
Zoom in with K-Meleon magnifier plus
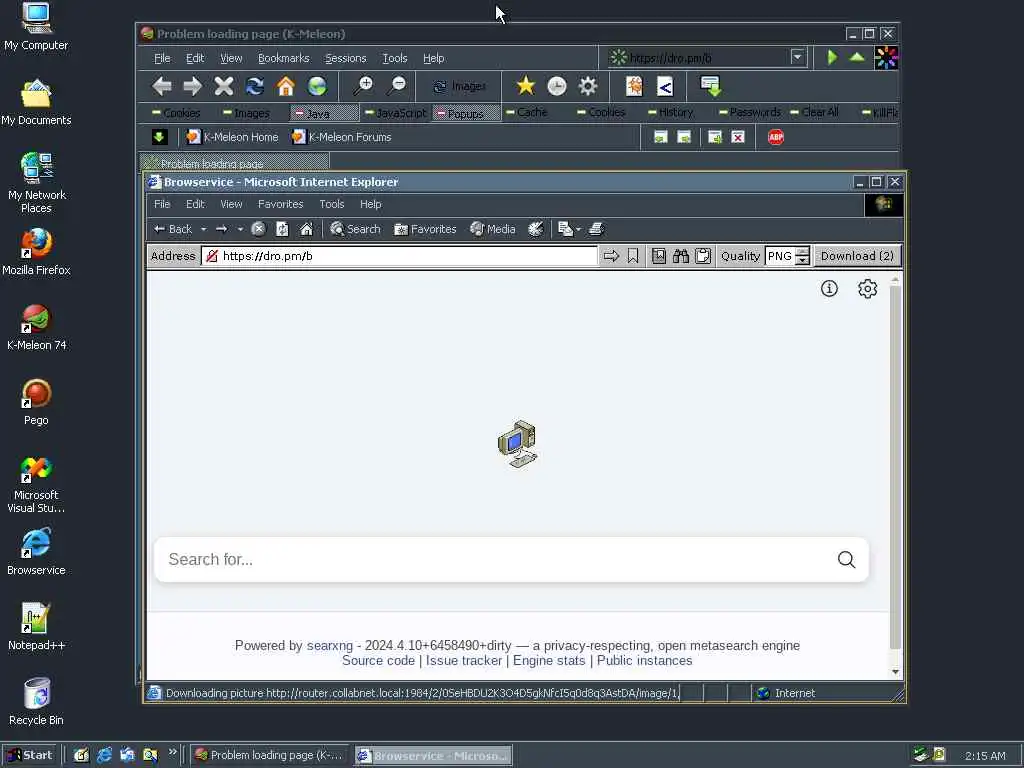[363, 86]
